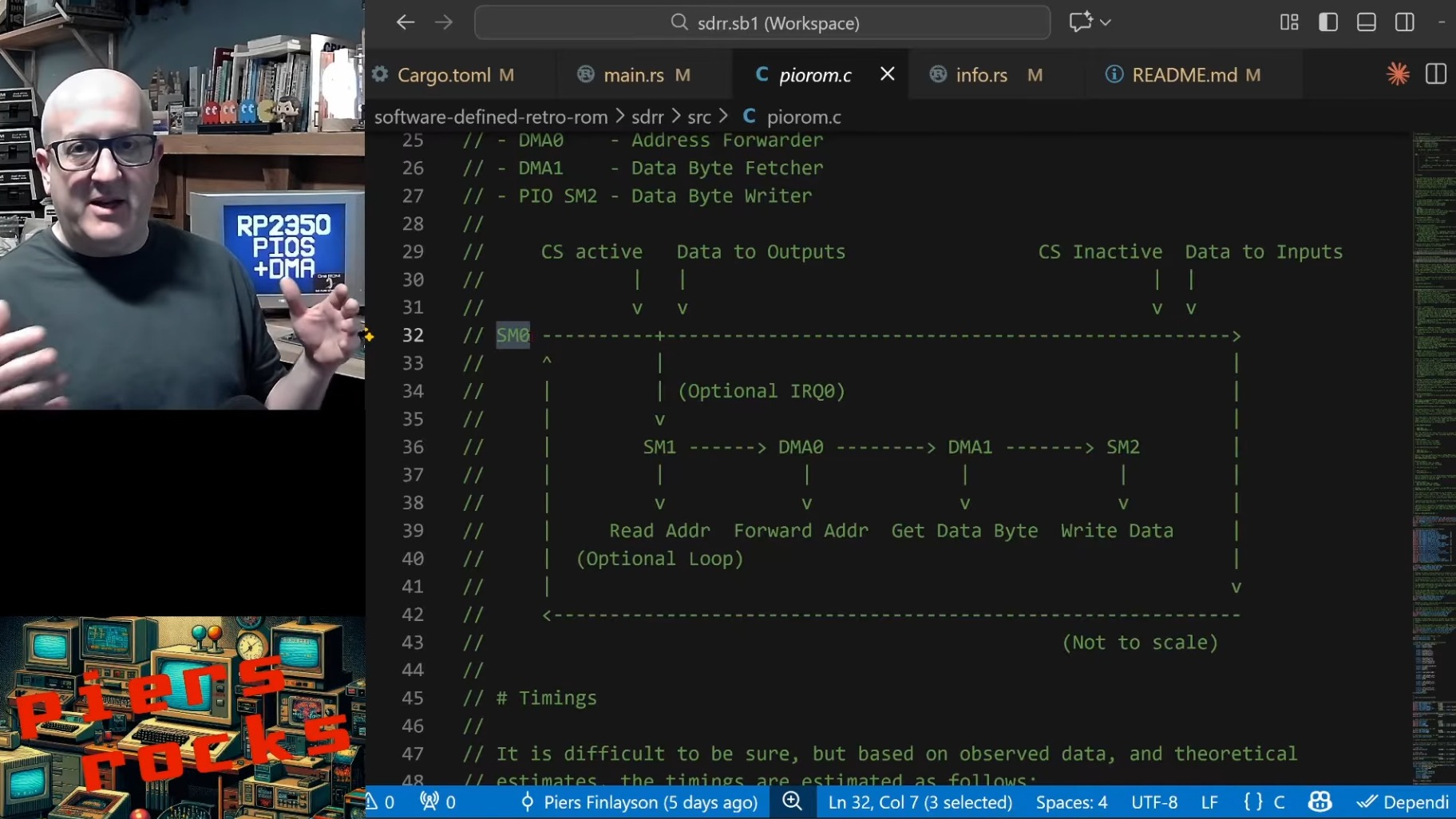The image size is (1456, 819).
Task: Open the customize layout icon
Action: (x=1289, y=22)
